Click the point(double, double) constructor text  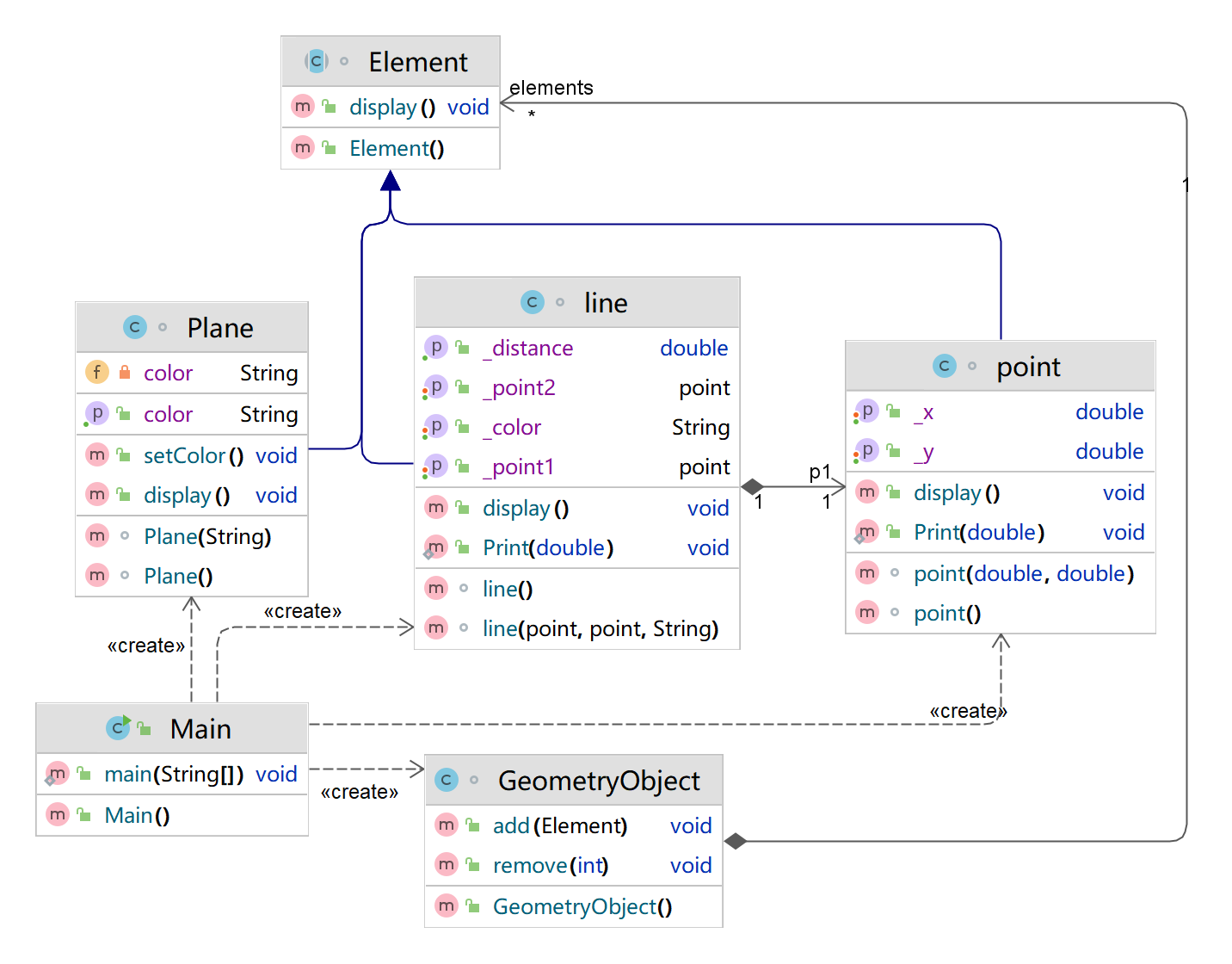pyautogui.click(x=1024, y=574)
